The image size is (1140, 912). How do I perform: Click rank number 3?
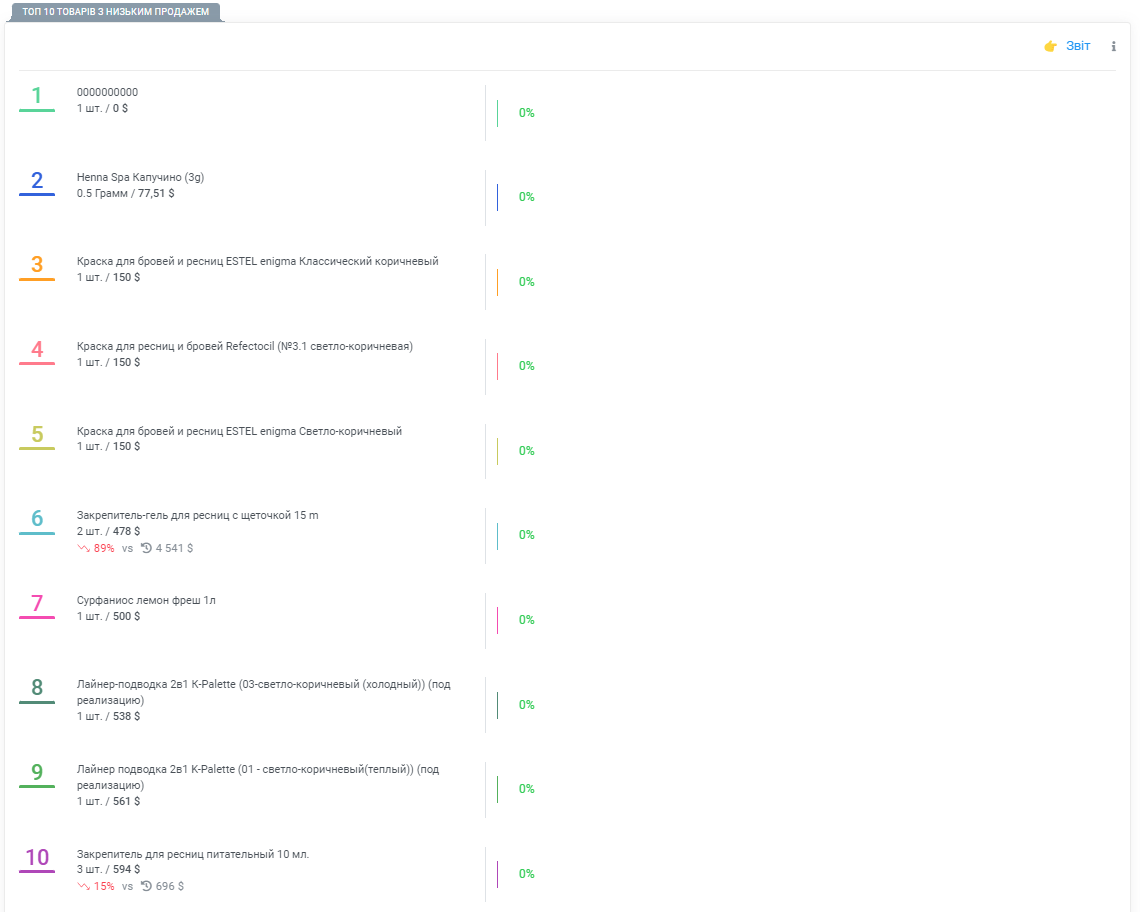[37, 265]
